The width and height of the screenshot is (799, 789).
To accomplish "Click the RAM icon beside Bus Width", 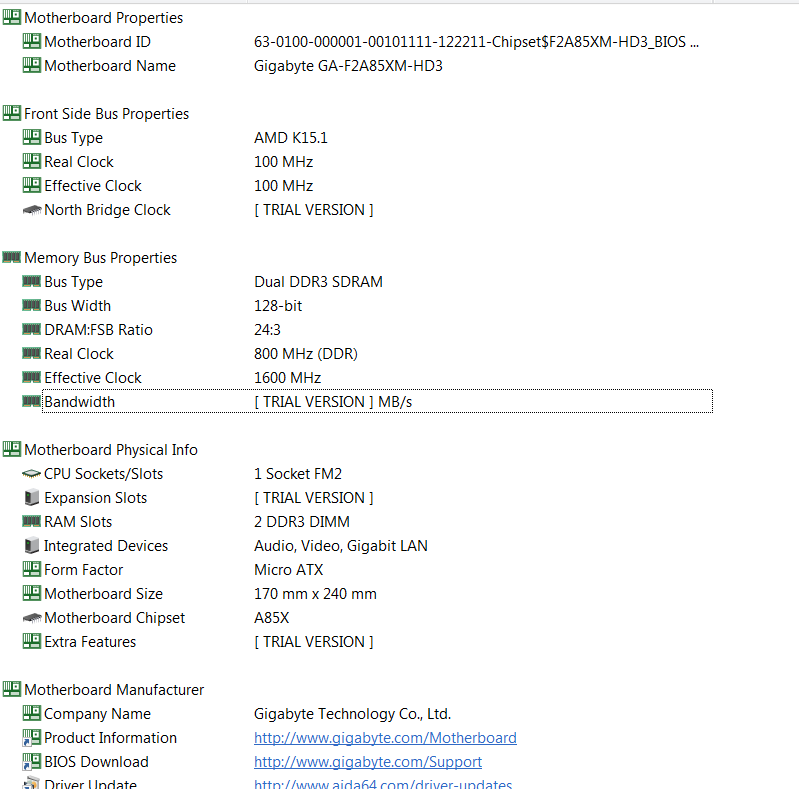I will pos(32,305).
